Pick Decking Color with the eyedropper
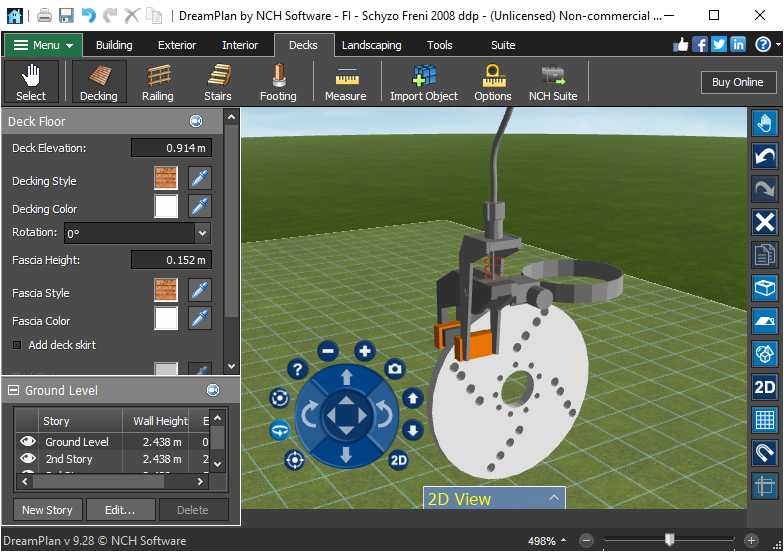The height and width of the screenshot is (552, 784). pos(200,207)
